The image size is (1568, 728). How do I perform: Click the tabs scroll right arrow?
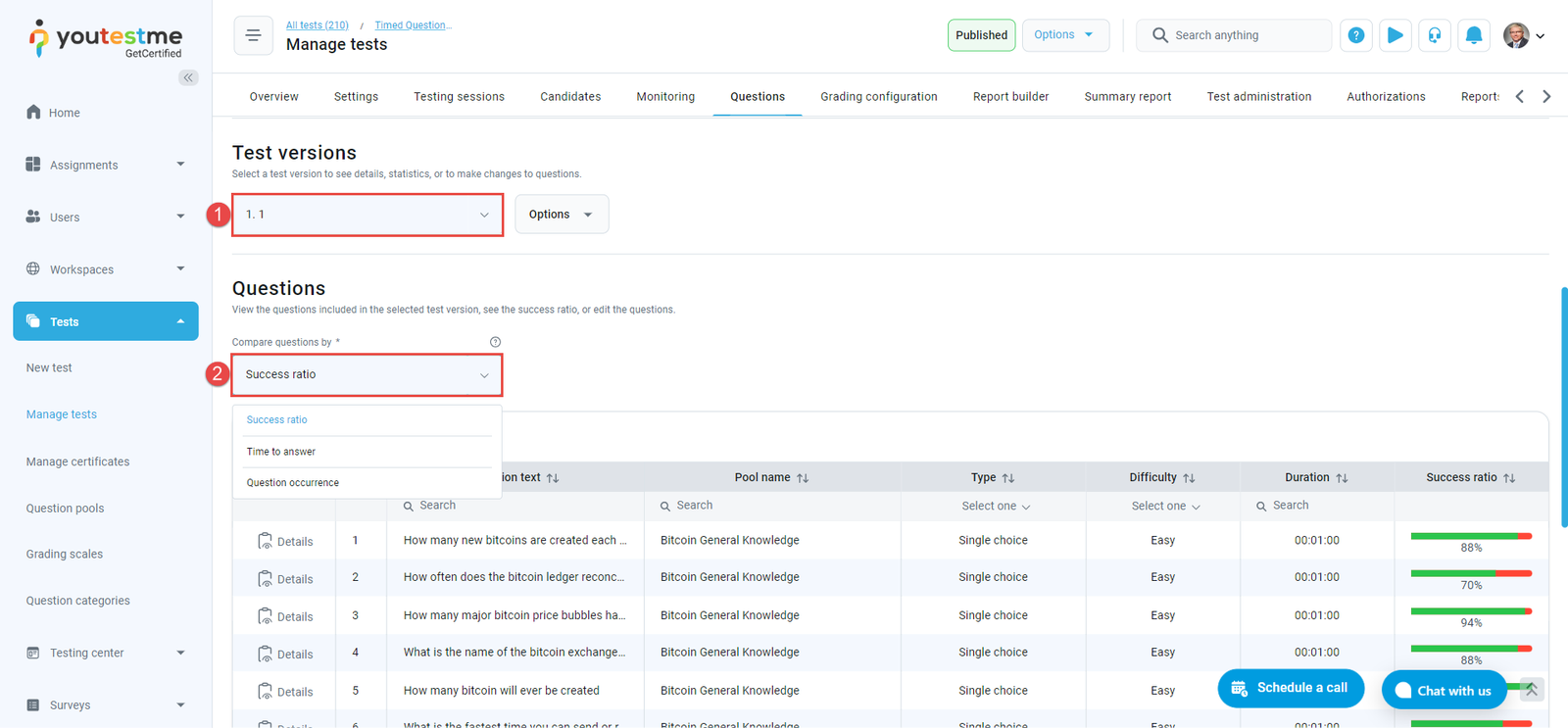(x=1546, y=96)
